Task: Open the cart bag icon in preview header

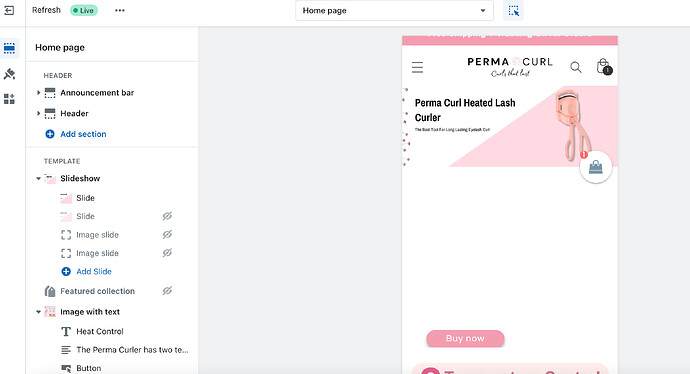Action: point(604,66)
